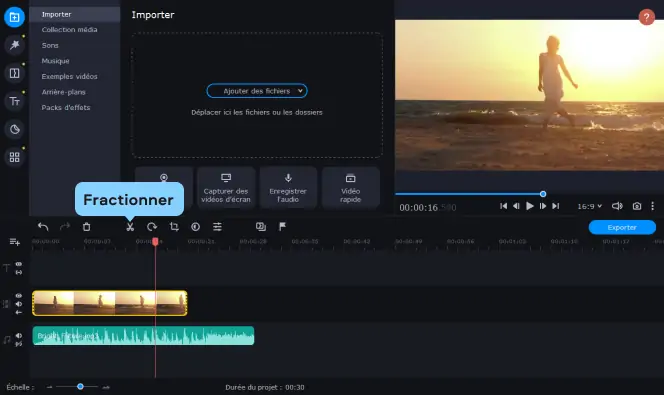Click the Vidéo rapide button

point(350,188)
